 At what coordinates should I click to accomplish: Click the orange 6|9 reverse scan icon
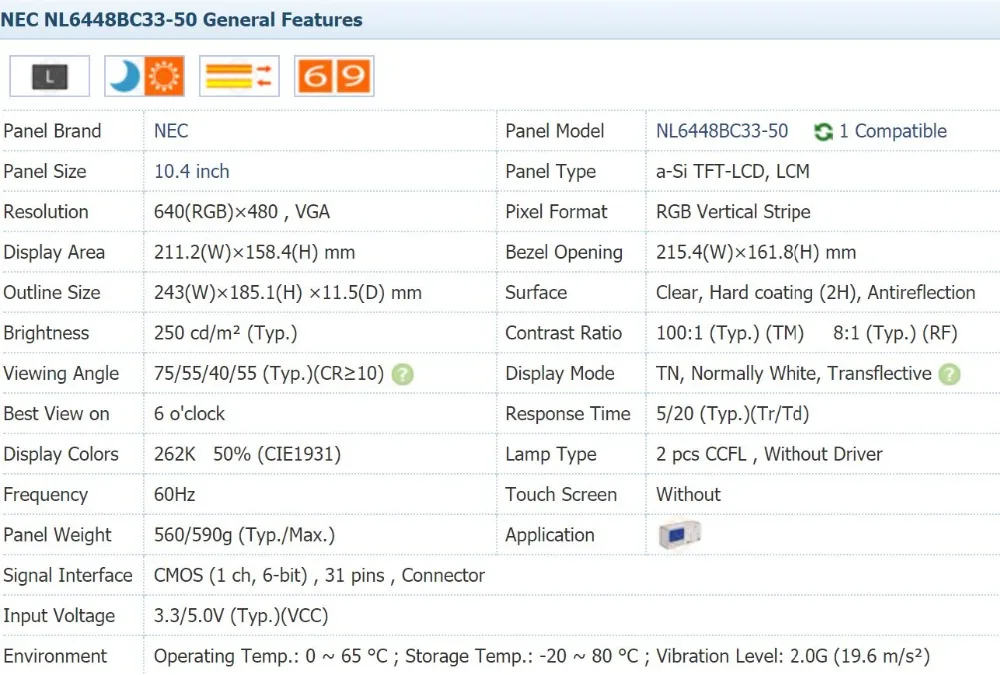(334, 77)
